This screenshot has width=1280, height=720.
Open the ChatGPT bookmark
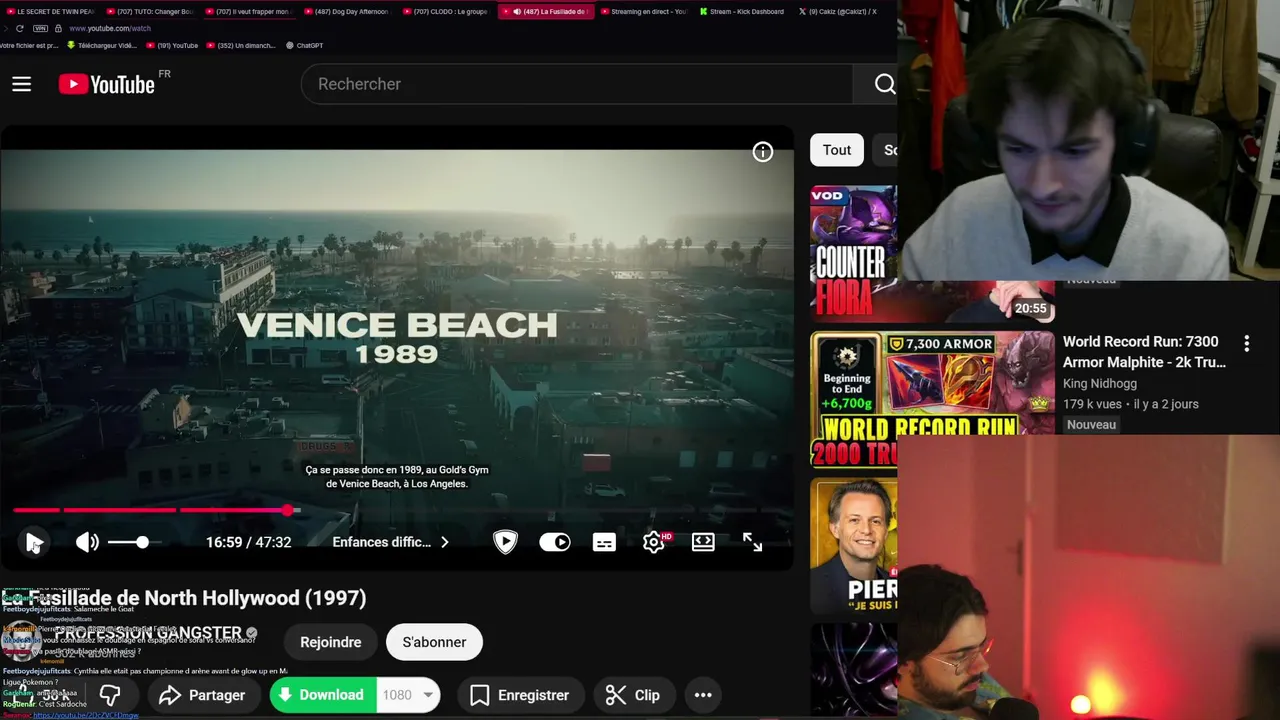click(x=304, y=45)
